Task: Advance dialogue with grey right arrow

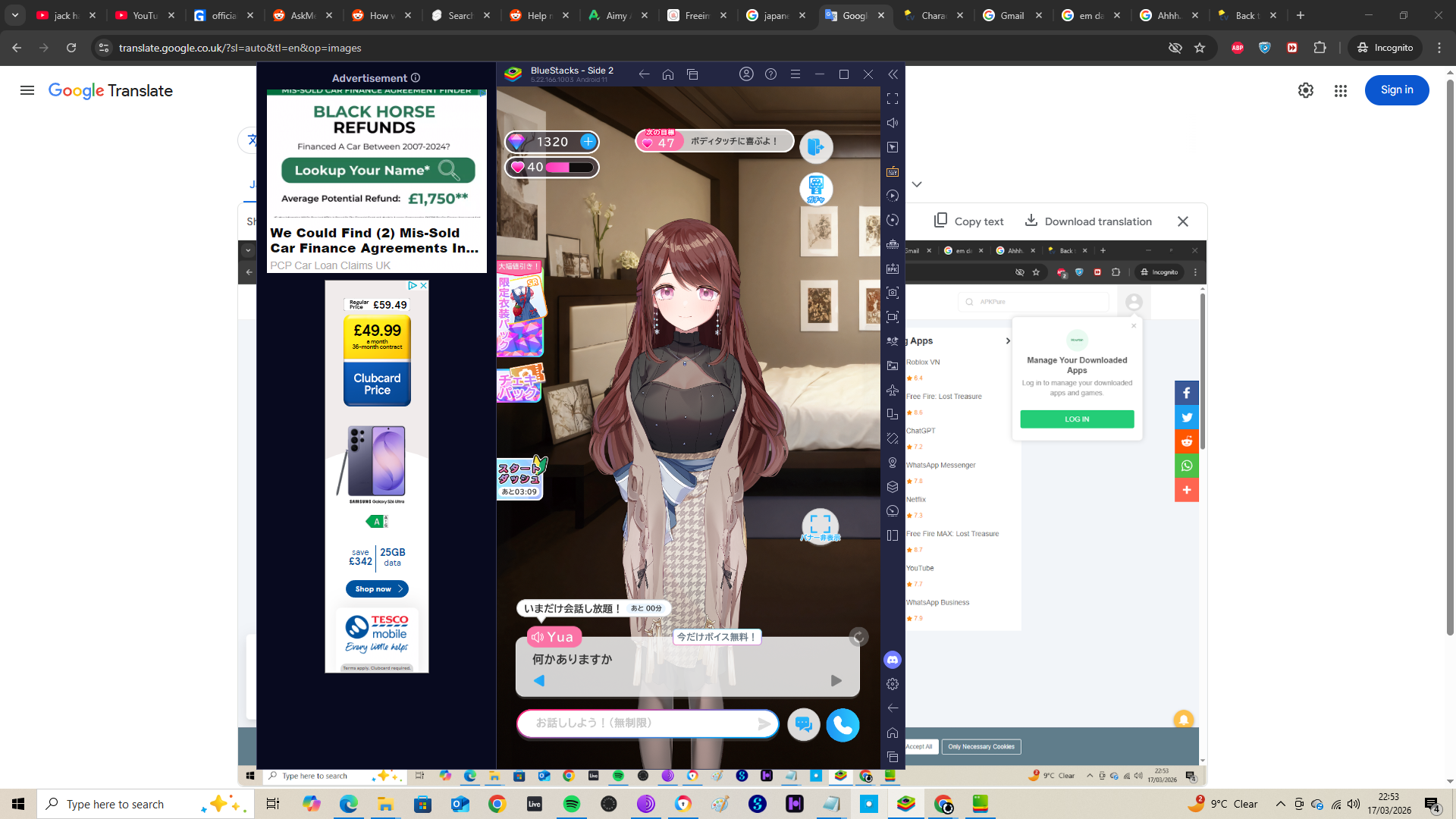Action: coord(836,681)
